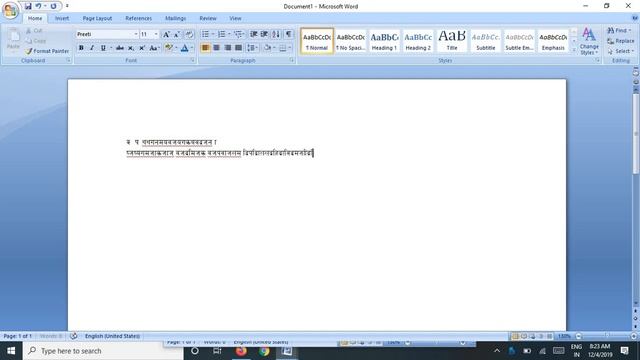Image resolution: width=640 pixels, height=360 pixels.
Task: Switch to the Insert tab
Action: tap(62, 18)
